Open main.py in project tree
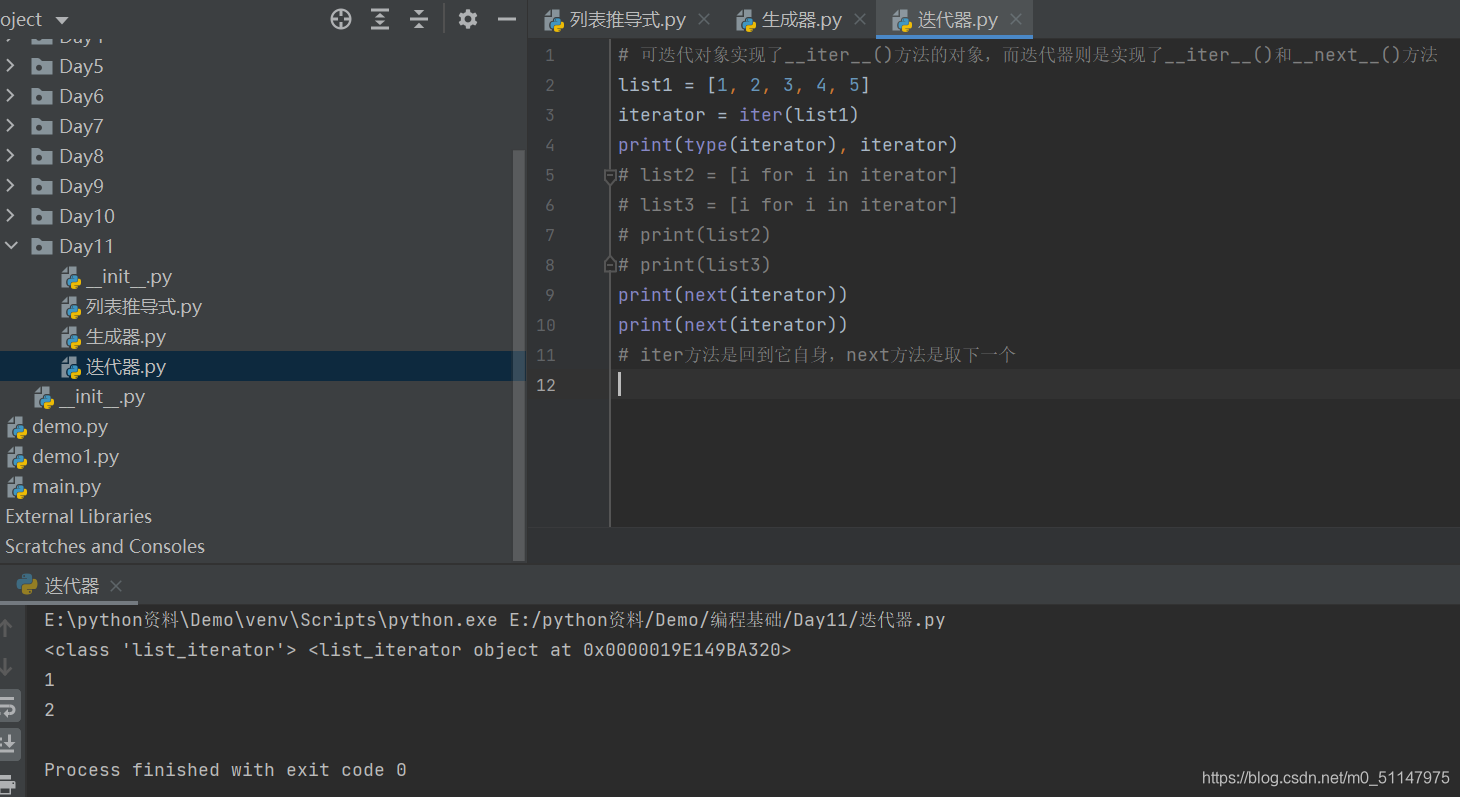The height and width of the screenshot is (797, 1460). [x=66, y=487]
